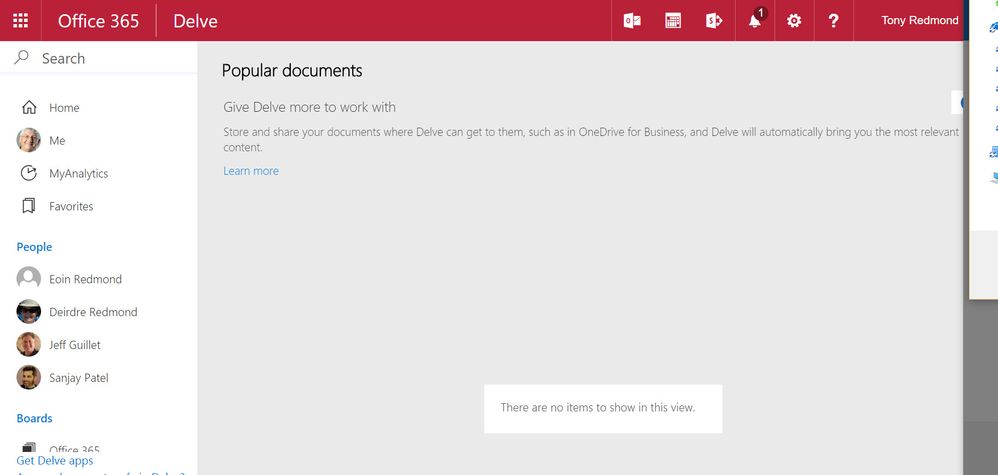The width and height of the screenshot is (998, 475).
Task: Click 'Give Delve more to work with' text
Action: (x=309, y=107)
